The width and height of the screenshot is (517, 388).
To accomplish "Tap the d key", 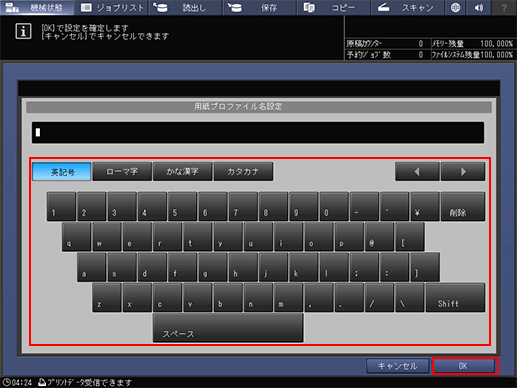I will point(152,267).
